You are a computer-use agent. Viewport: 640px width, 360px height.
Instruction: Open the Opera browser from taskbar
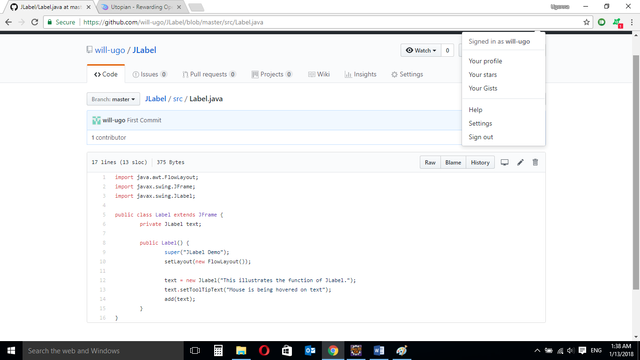(264, 351)
